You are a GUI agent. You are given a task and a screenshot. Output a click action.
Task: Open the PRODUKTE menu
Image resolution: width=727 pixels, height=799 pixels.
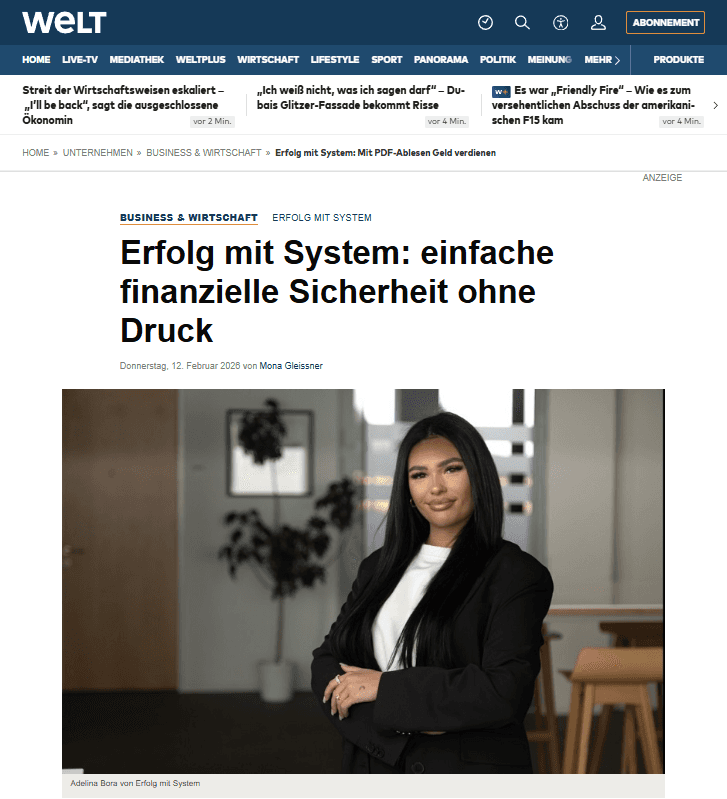tap(679, 60)
